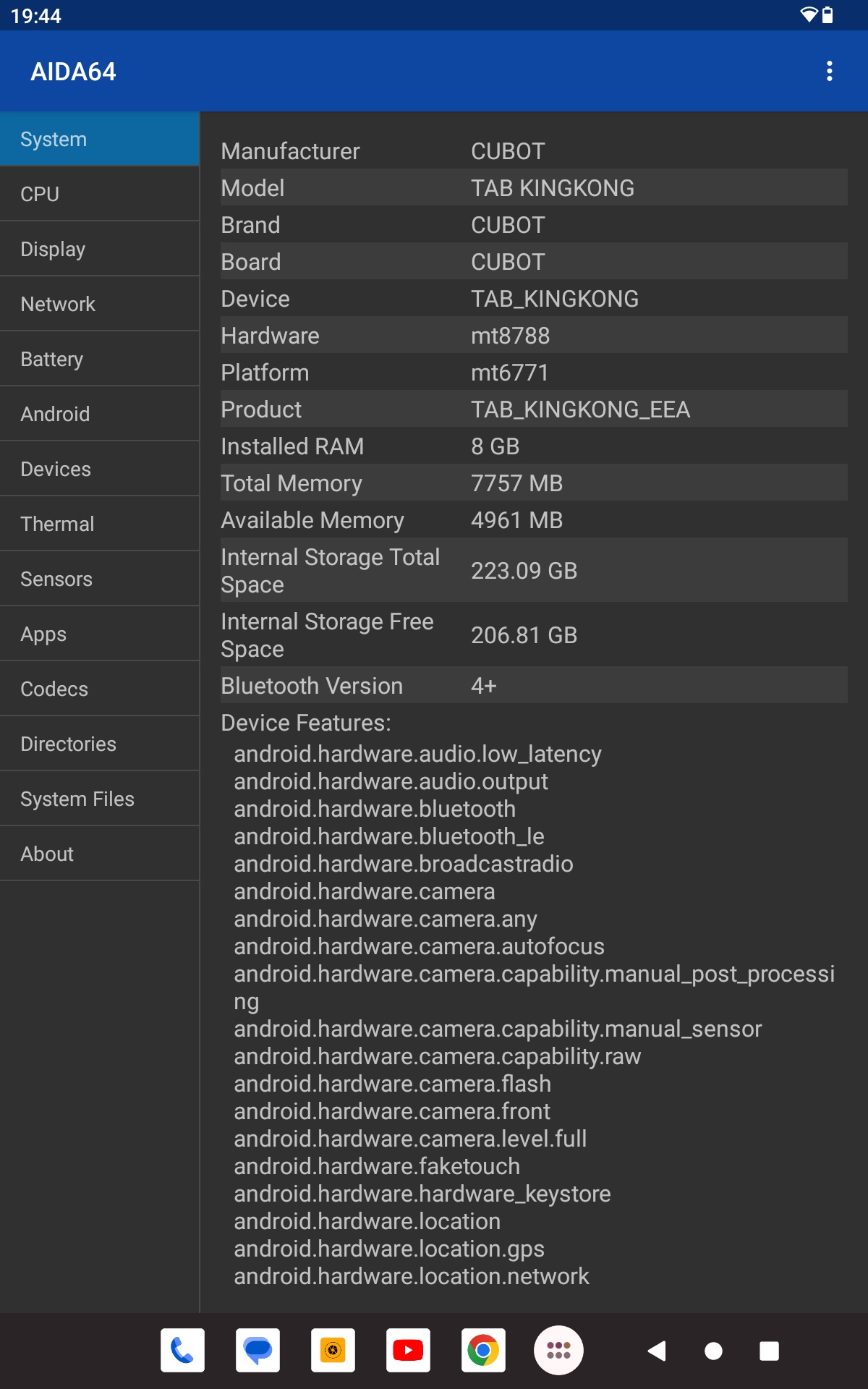This screenshot has width=868, height=1389.
Task: Open the app drawer grid icon
Action: (x=558, y=1350)
